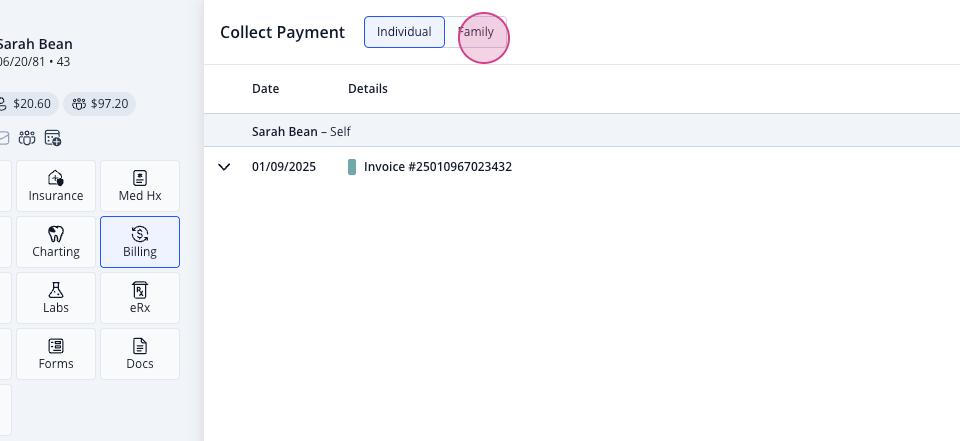Click the Date column header

tap(266, 89)
